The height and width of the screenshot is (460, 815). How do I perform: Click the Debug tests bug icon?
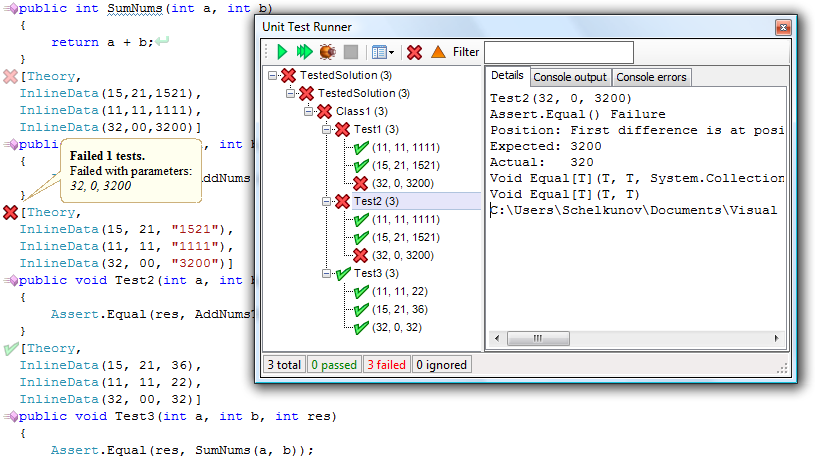[x=327, y=52]
